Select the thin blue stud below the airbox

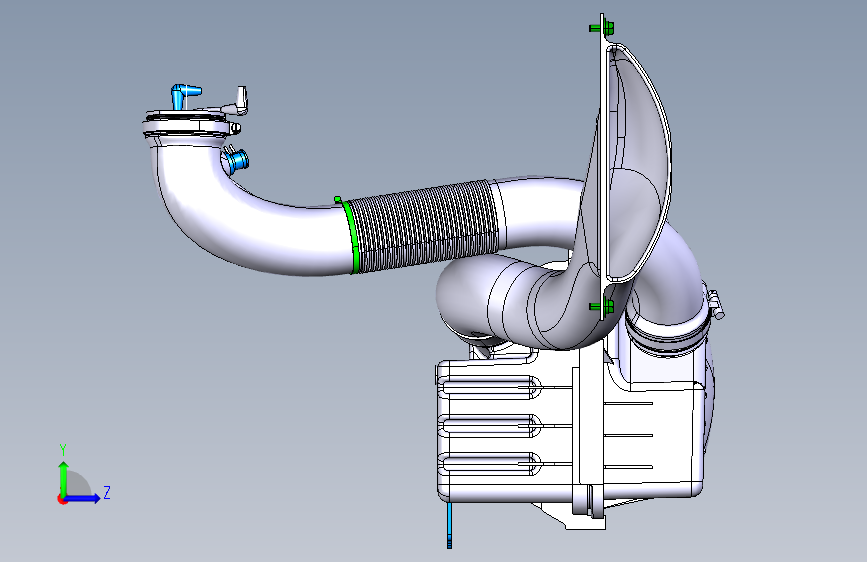click(449, 525)
